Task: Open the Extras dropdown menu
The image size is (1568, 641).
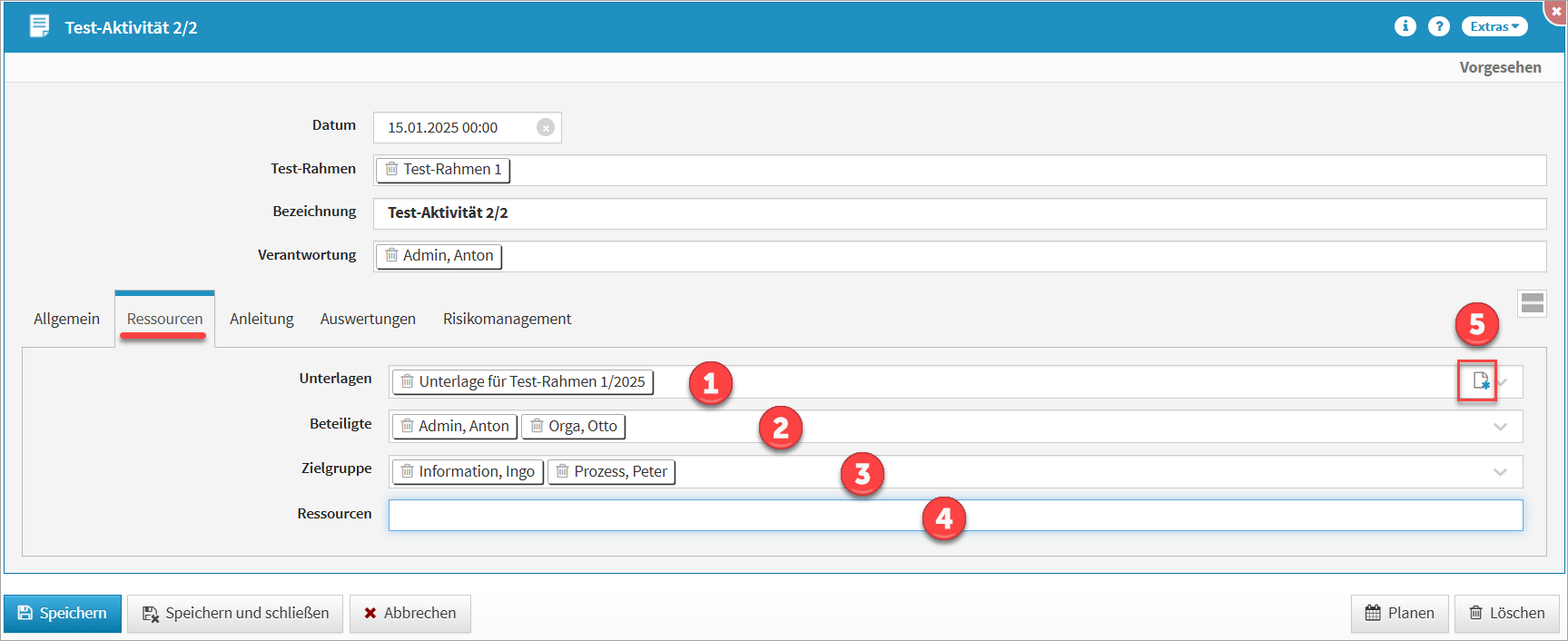Action: pos(1494,26)
